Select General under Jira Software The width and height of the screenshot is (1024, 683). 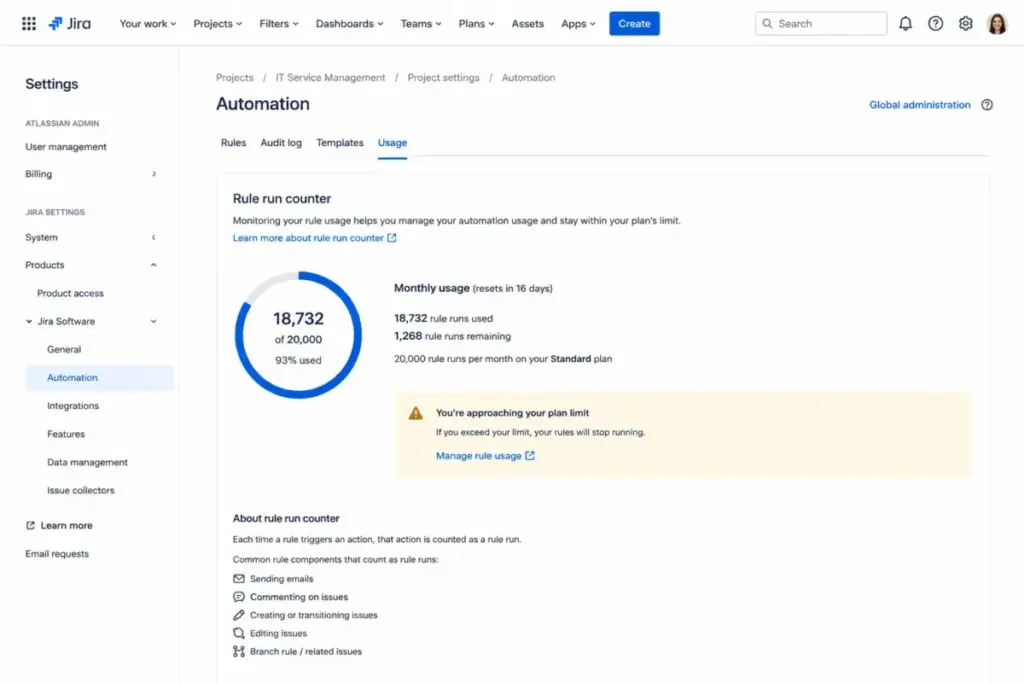(64, 349)
